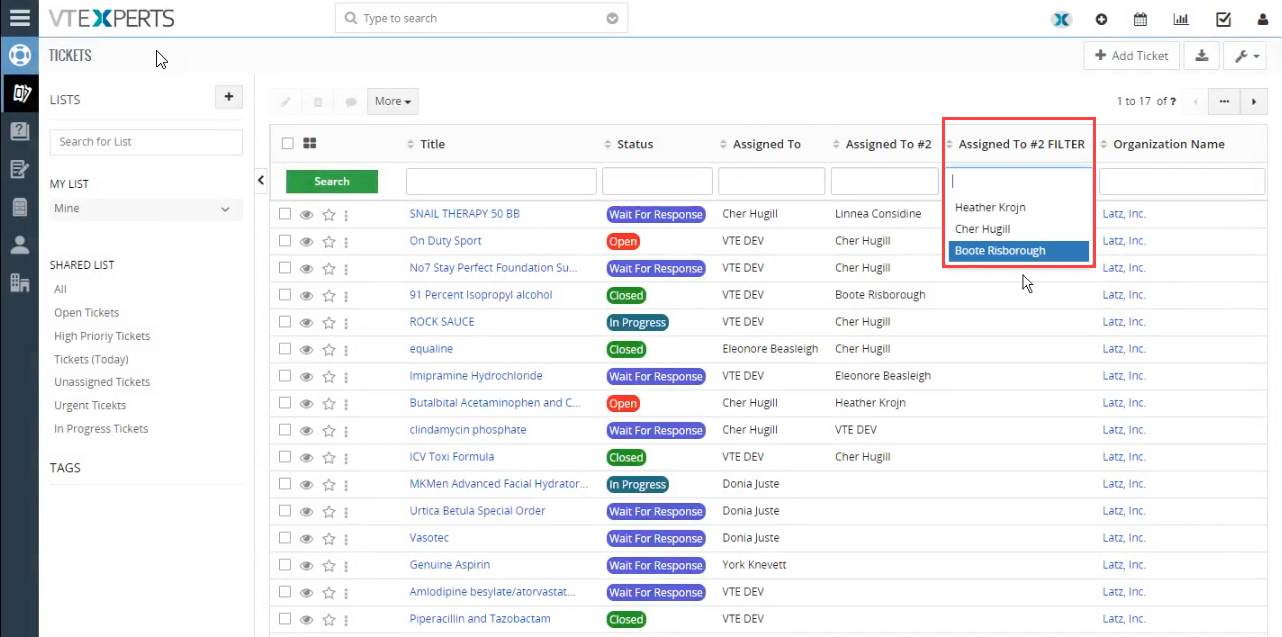Select Urgent Ticekts shared list
This screenshot has height=637, width=1282.
(x=90, y=405)
